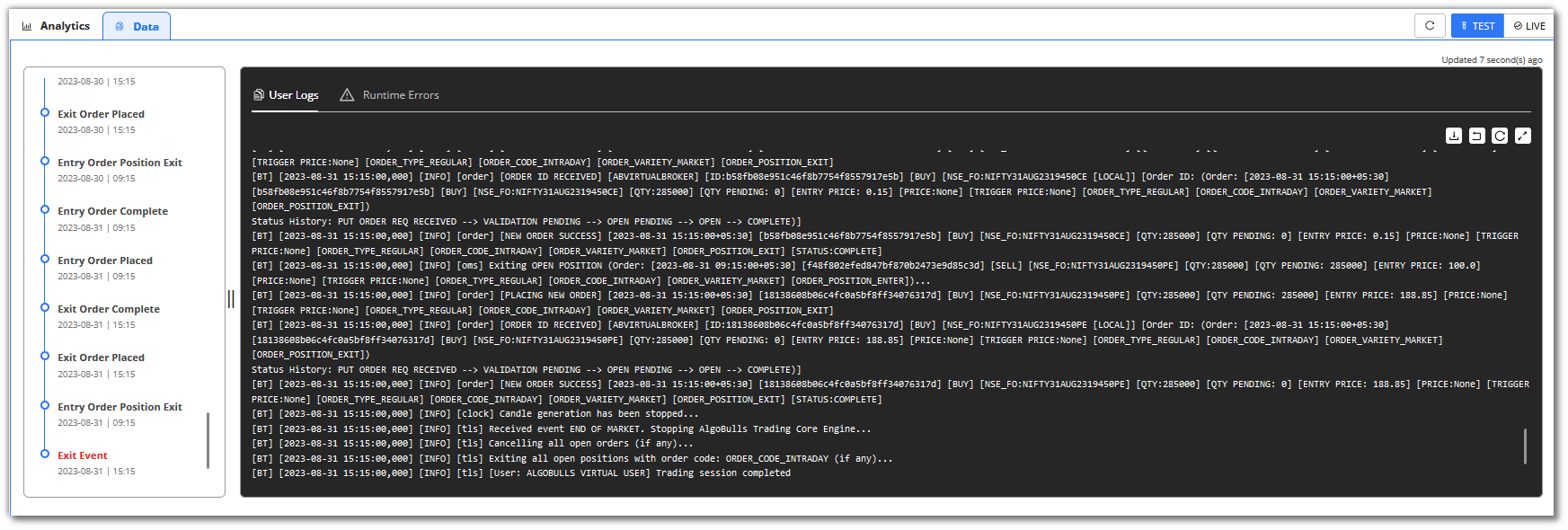This screenshot has width=1568, height=530.
Task: Click the Exit Order Complete timeline event
Action: [x=109, y=309]
